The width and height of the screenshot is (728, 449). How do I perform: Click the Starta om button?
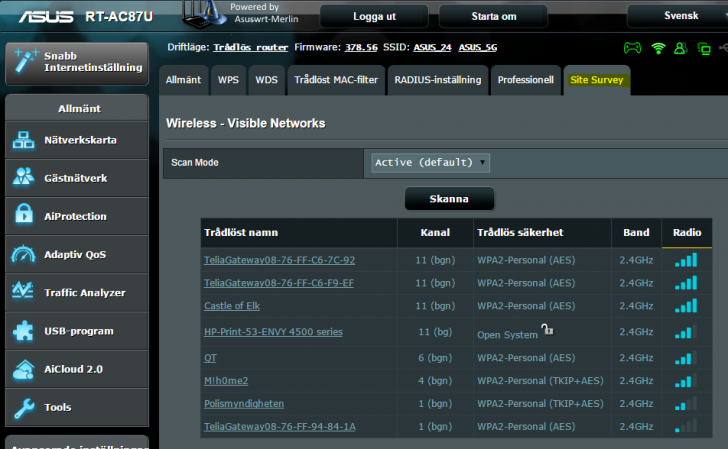point(494,16)
